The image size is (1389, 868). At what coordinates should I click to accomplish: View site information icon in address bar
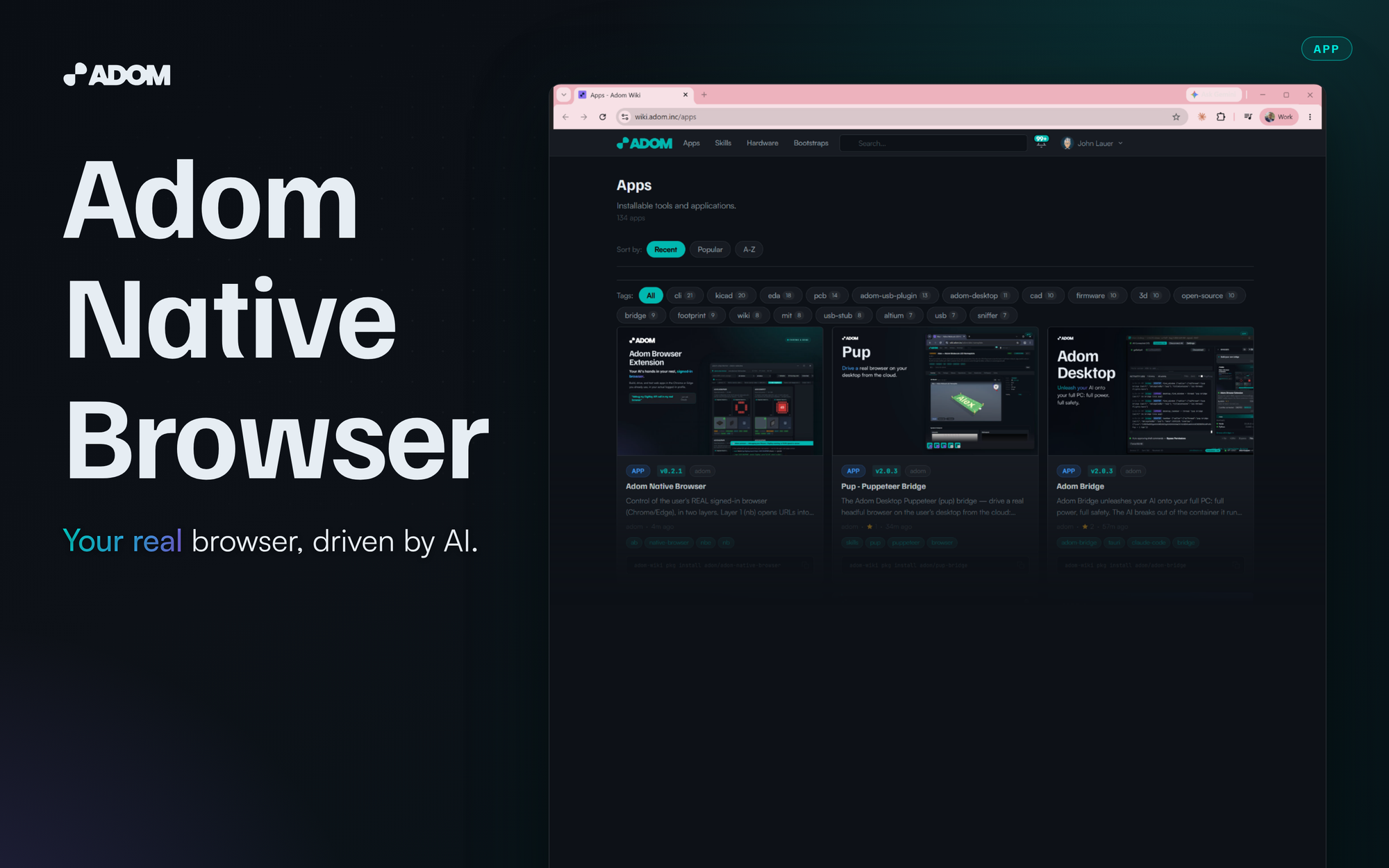tap(625, 117)
